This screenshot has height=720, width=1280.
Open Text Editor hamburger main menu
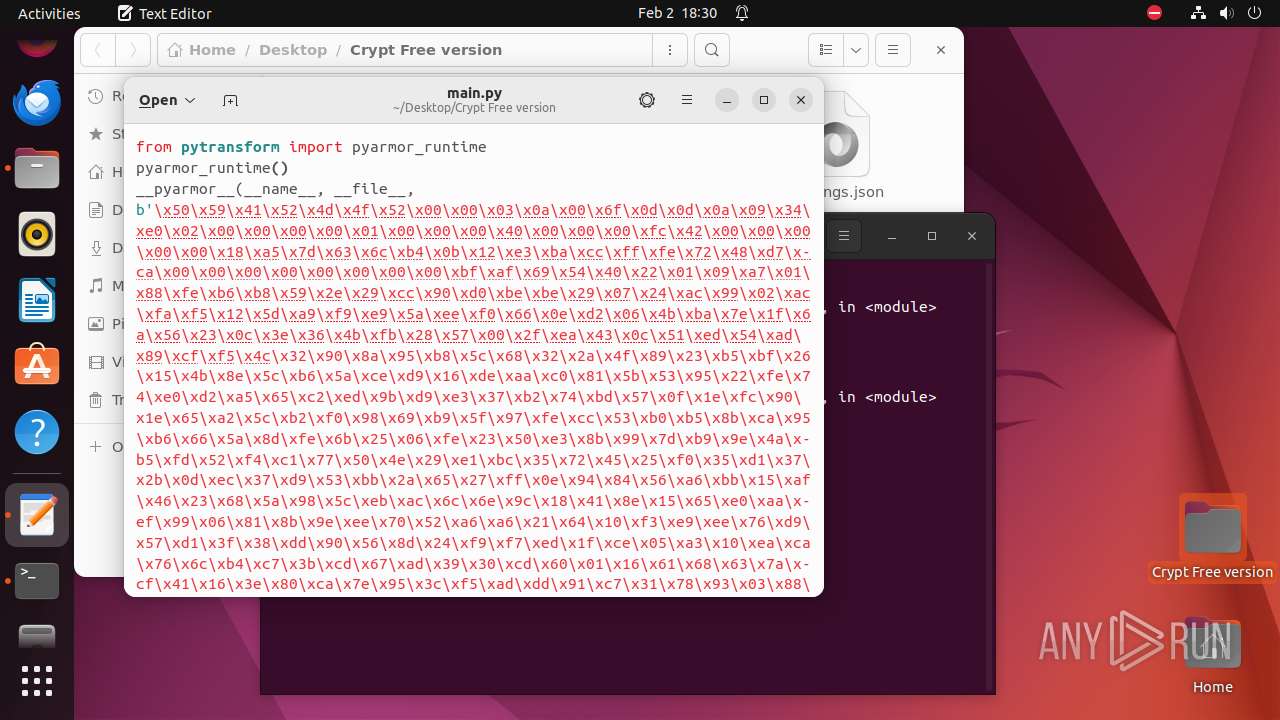tap(687, 100)
